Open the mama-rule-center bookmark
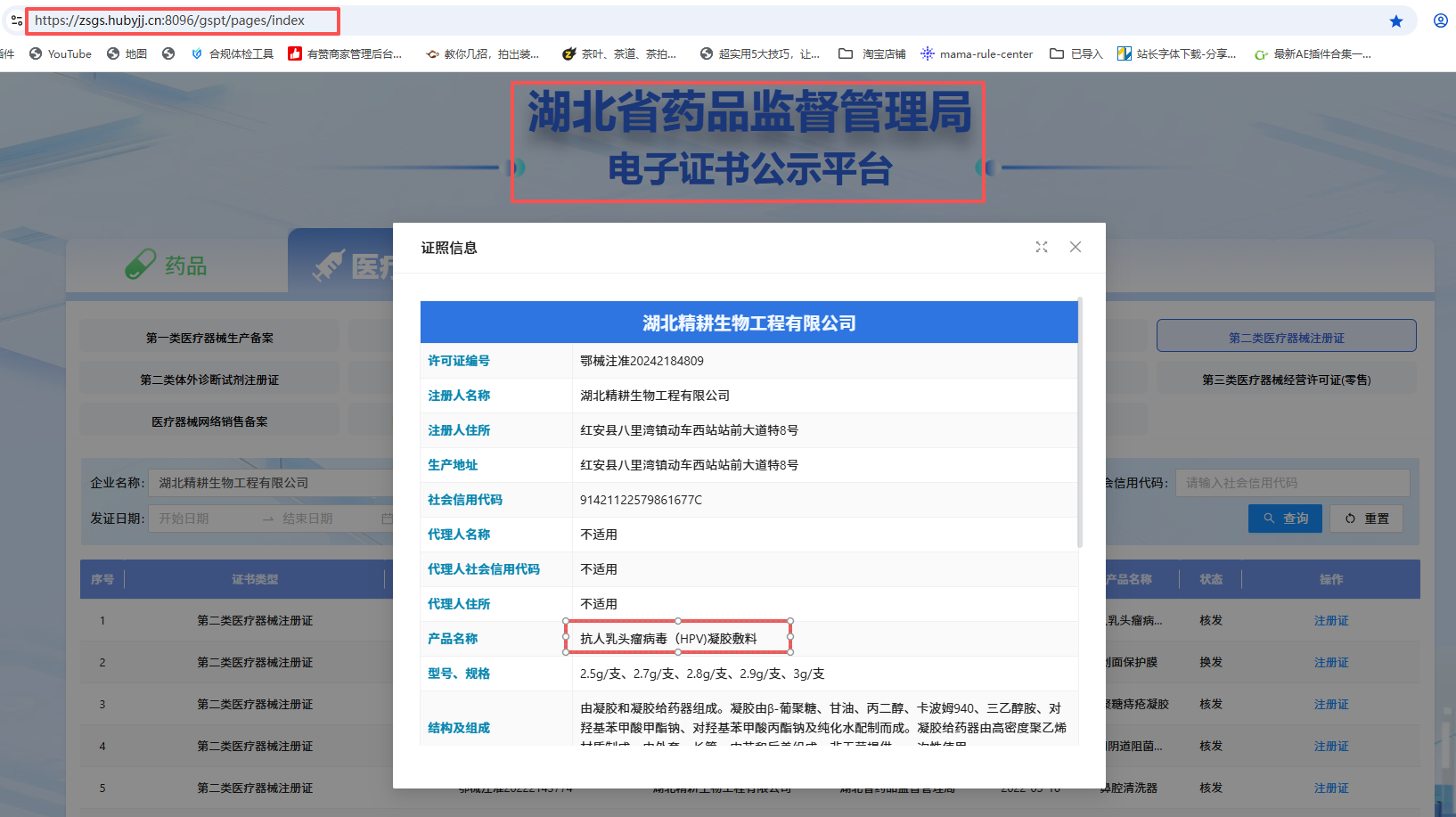 click(977, 53)
